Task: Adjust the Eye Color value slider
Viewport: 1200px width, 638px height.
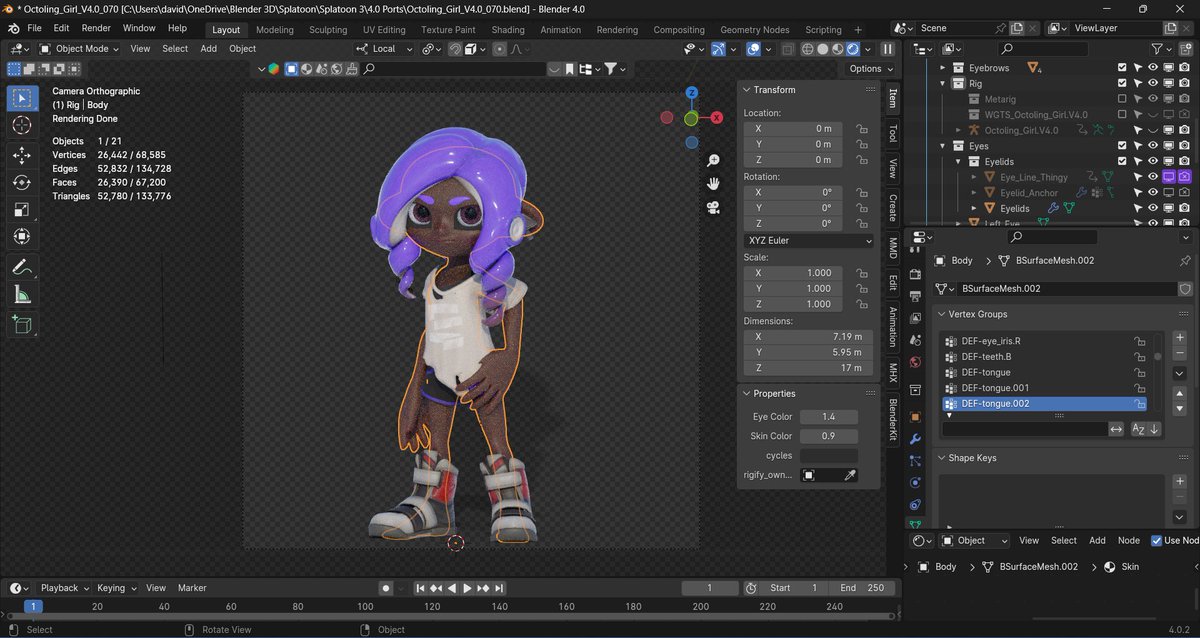Action: [828, 417]
